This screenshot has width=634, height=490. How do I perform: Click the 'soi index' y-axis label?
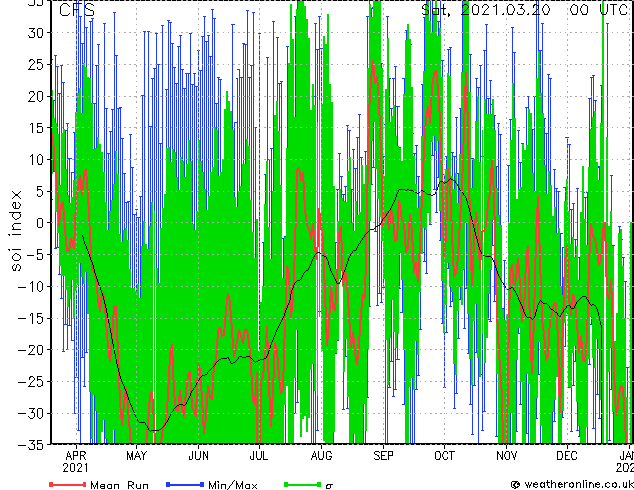coord(15,230)
